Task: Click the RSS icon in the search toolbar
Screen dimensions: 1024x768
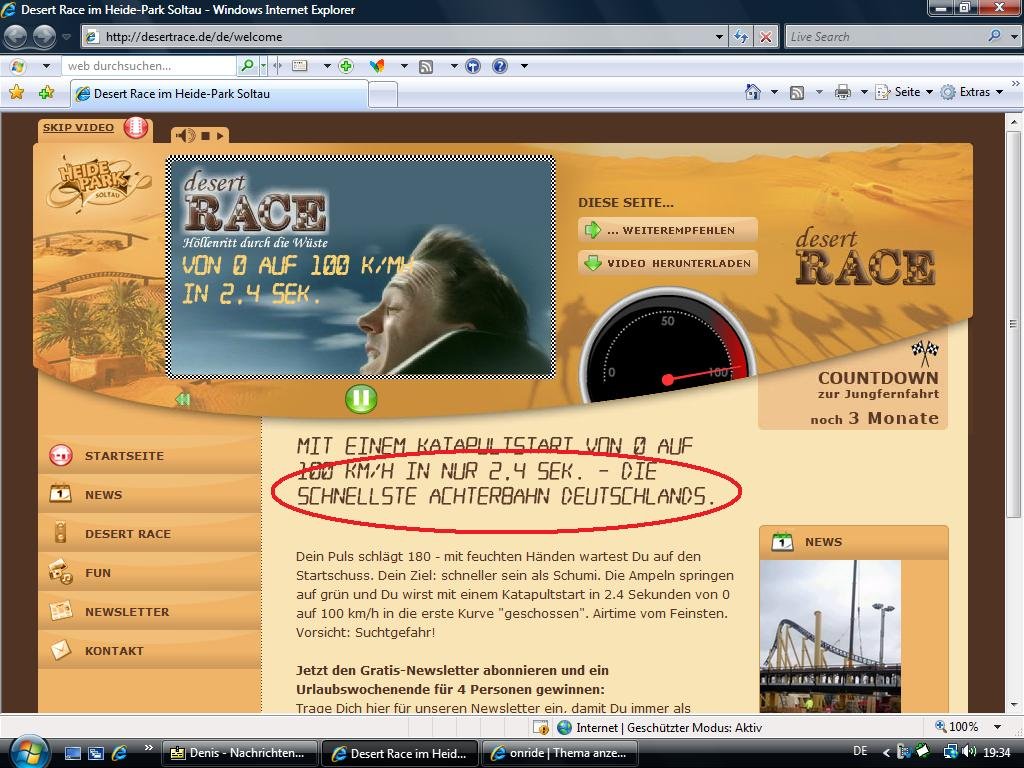Action: [x=426, y=66]
